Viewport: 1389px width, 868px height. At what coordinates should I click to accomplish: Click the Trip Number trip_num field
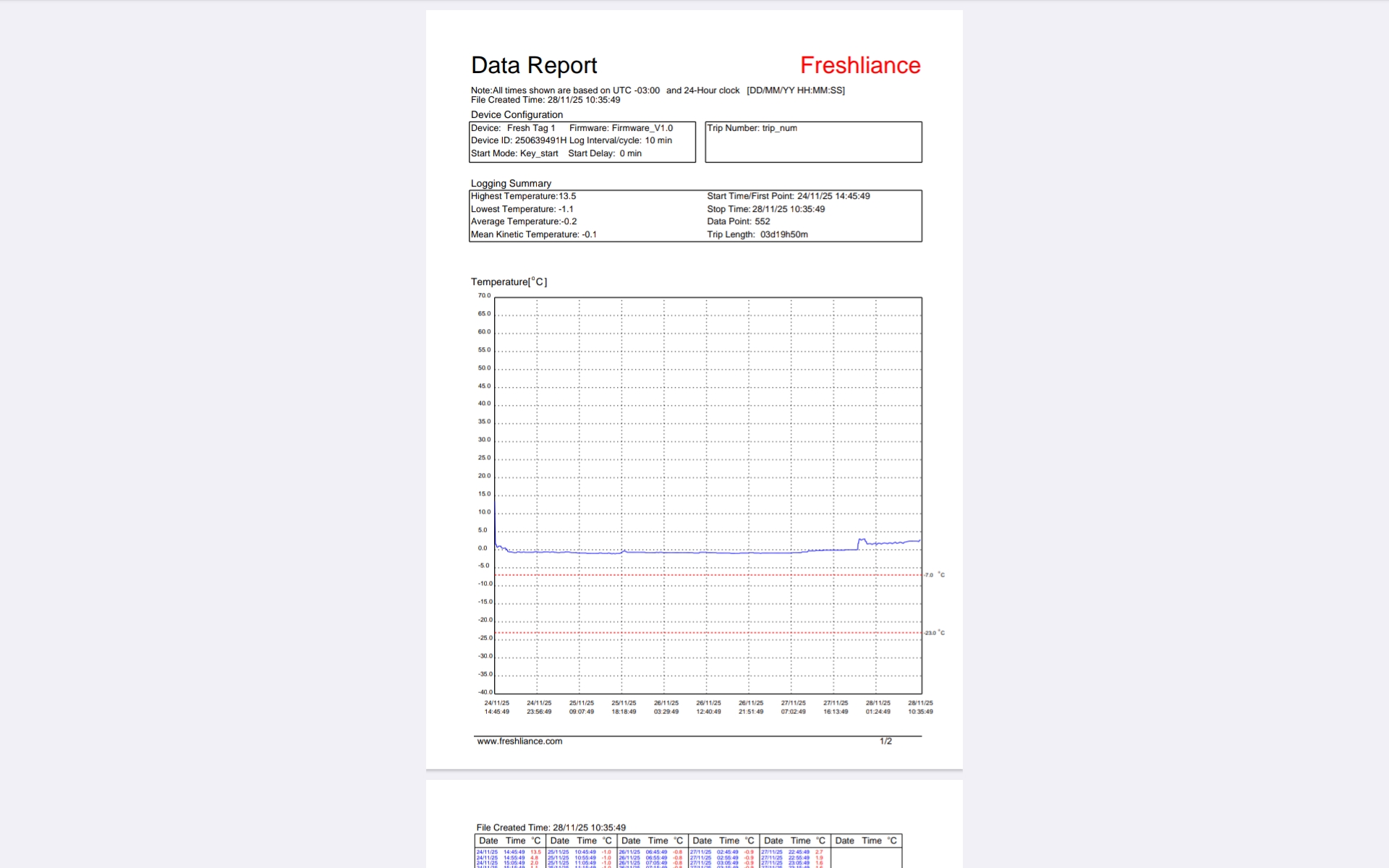[752, 128]
